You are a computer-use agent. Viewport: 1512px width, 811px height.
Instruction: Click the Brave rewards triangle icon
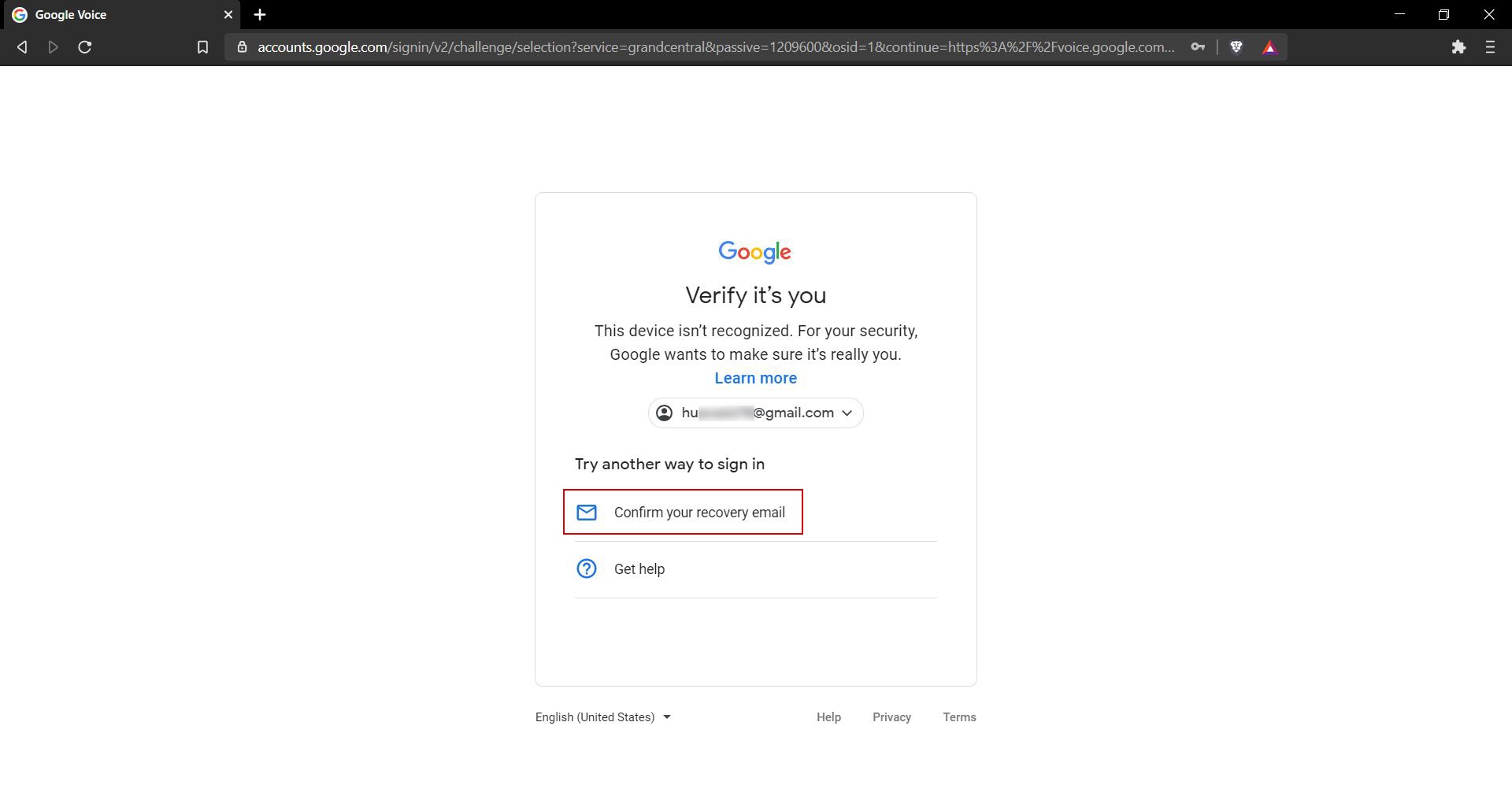click(x=1269, y=47)
